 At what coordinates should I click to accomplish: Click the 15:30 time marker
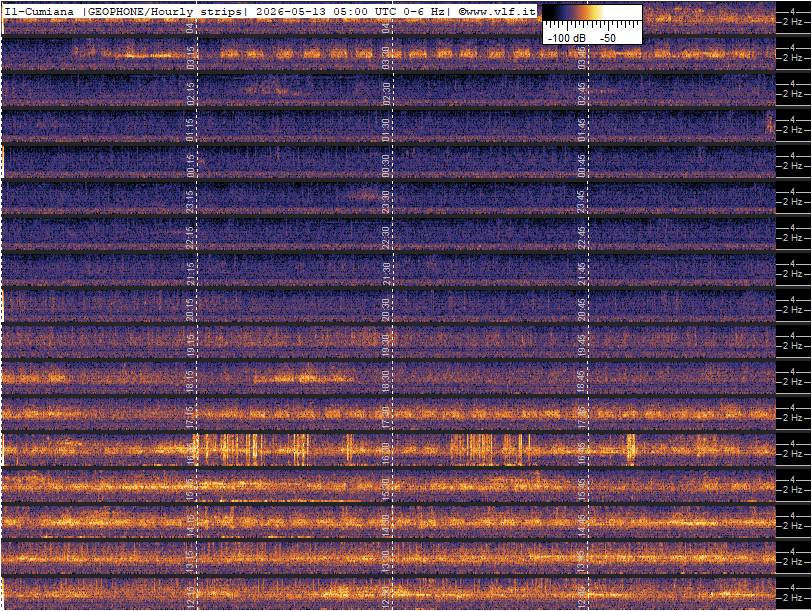click(x=386, y=489)
